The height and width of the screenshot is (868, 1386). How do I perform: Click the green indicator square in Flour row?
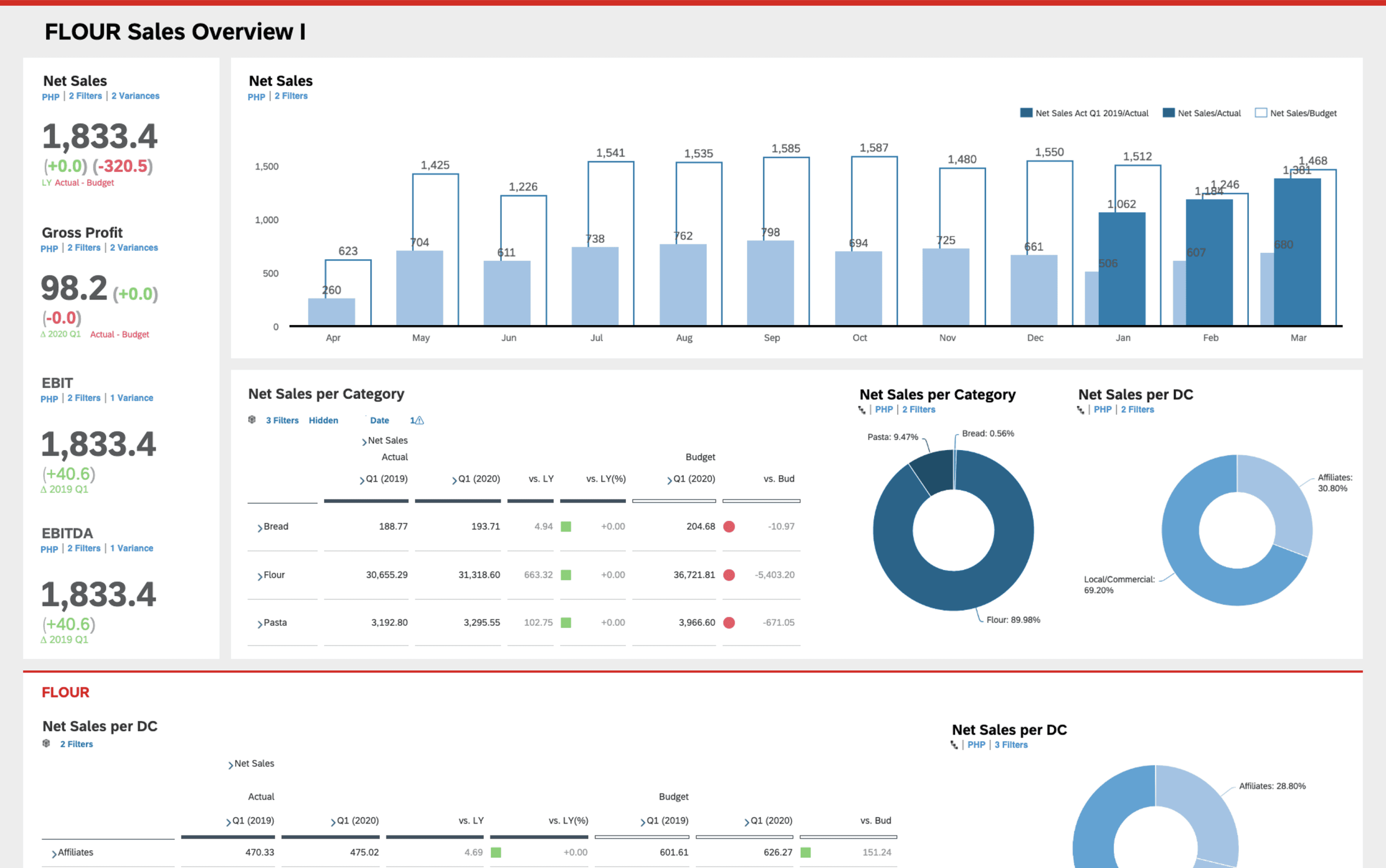[565, 574]
